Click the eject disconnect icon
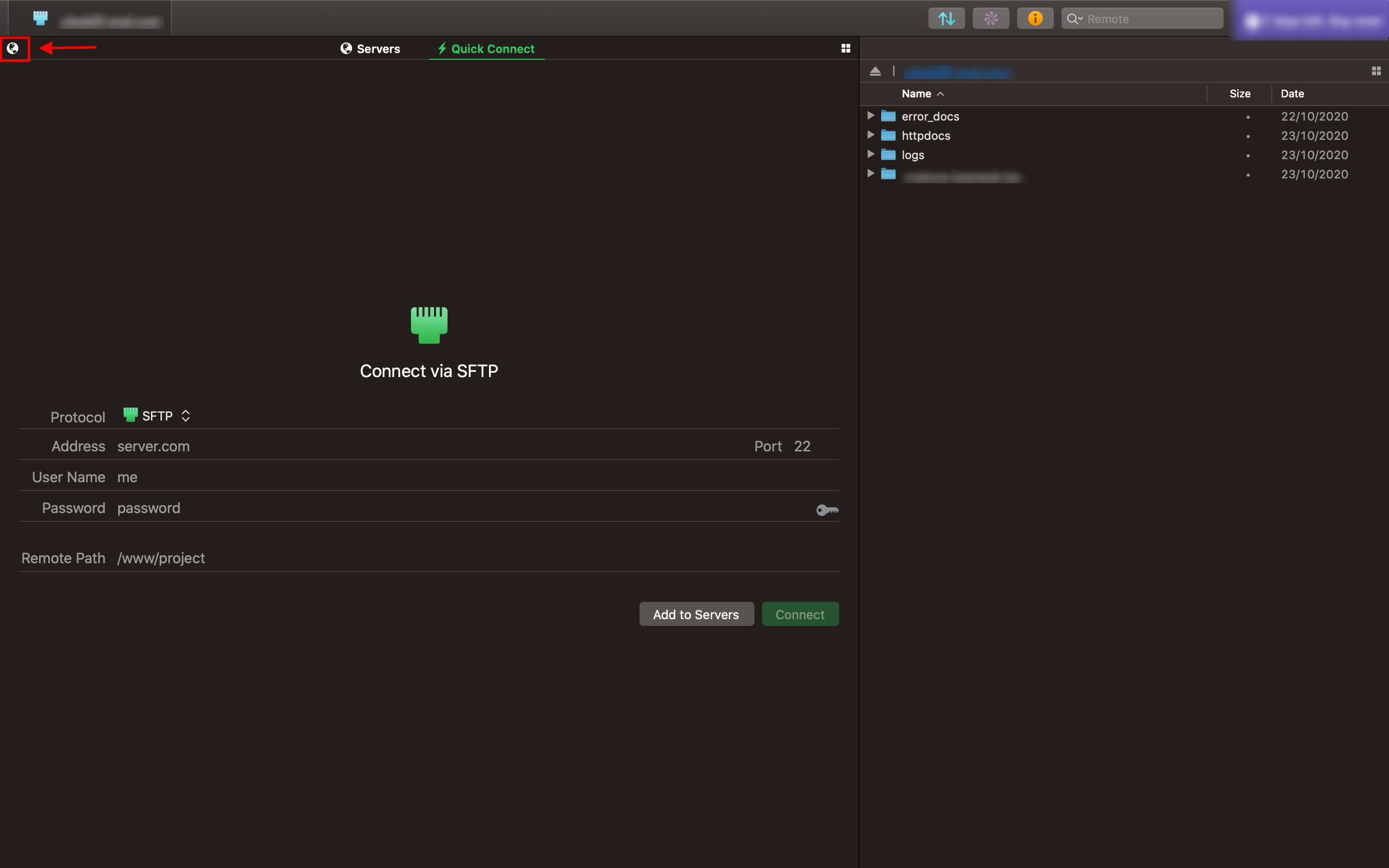The height and width of the screenshot is (868, 1389). 875,71
